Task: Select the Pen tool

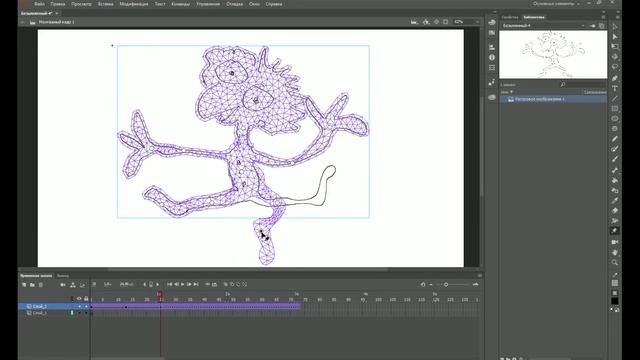Action: 615,78
